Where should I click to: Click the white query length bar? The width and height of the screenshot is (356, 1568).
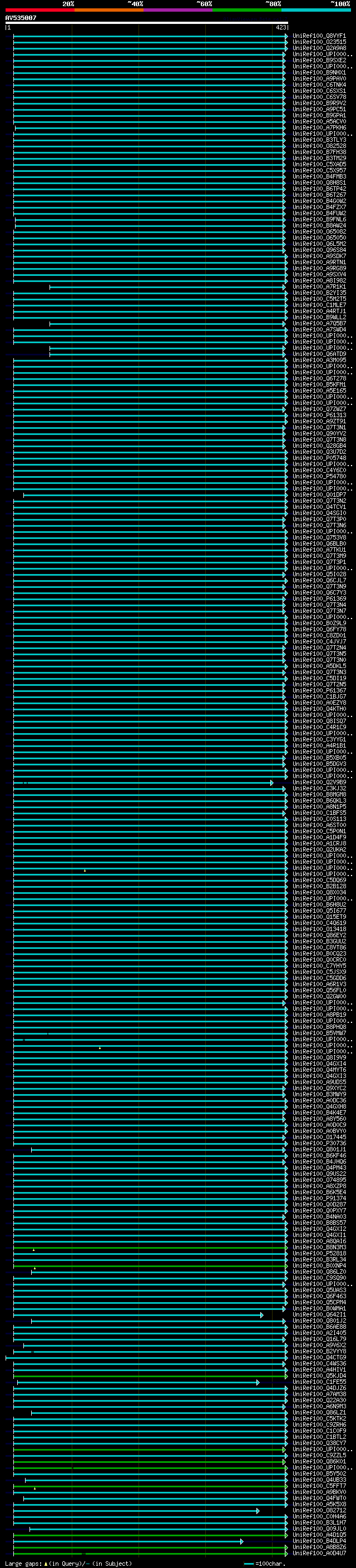[147, 22]
